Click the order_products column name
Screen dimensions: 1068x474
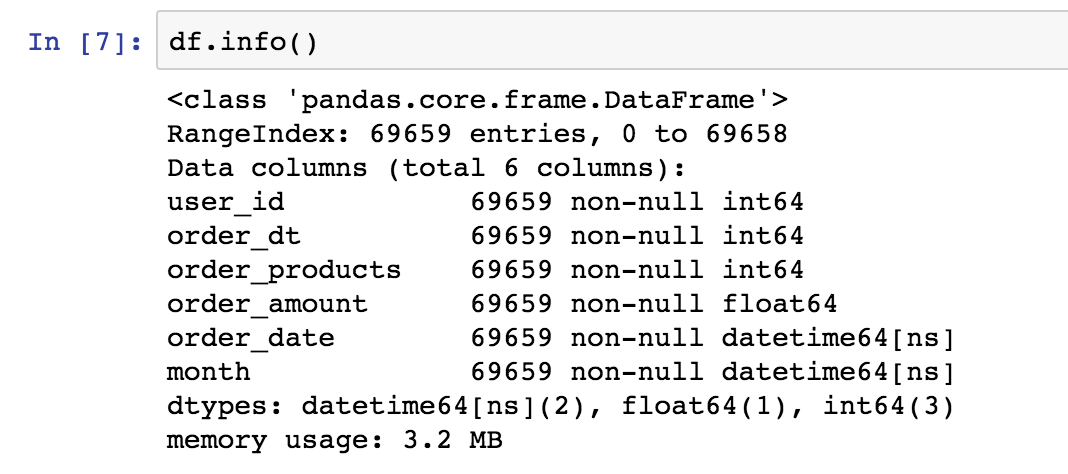point(284,270)
